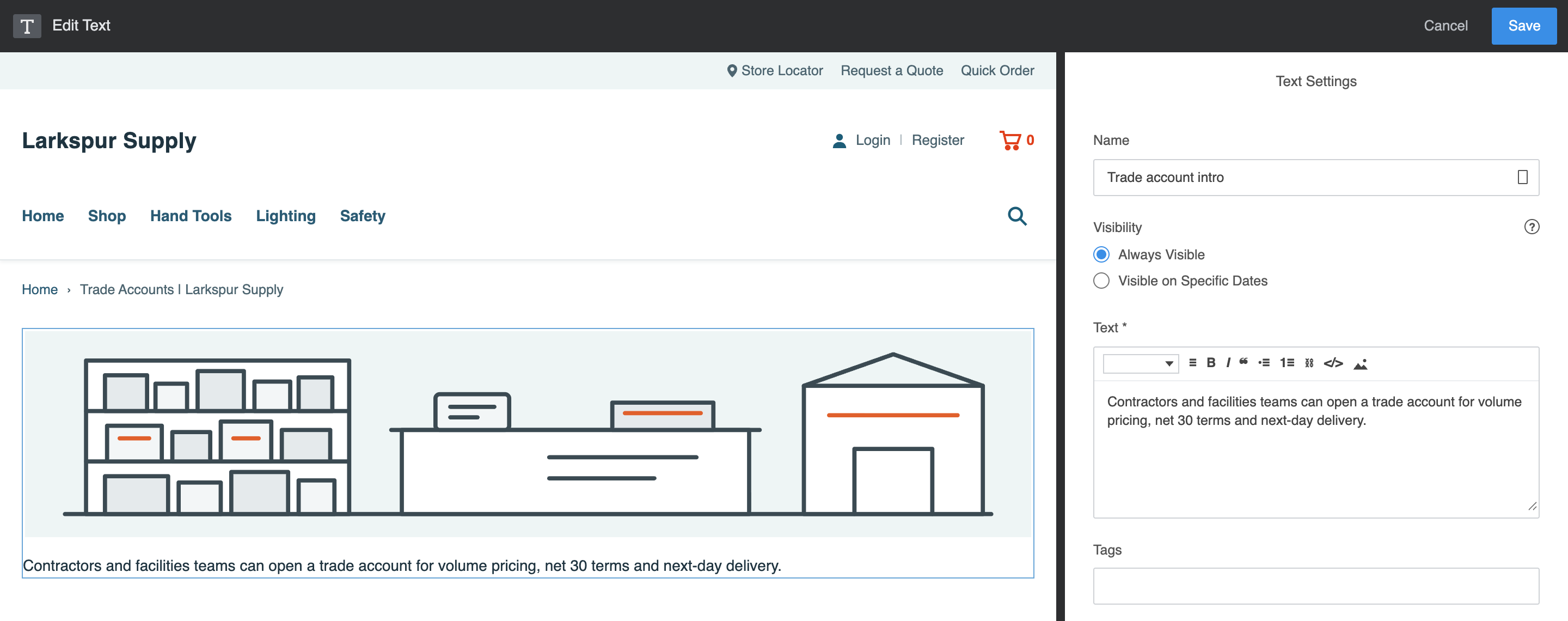This screenshot has width=1568, height=621.
Task: Insert a blockquote
Action: click(1244, 362)
